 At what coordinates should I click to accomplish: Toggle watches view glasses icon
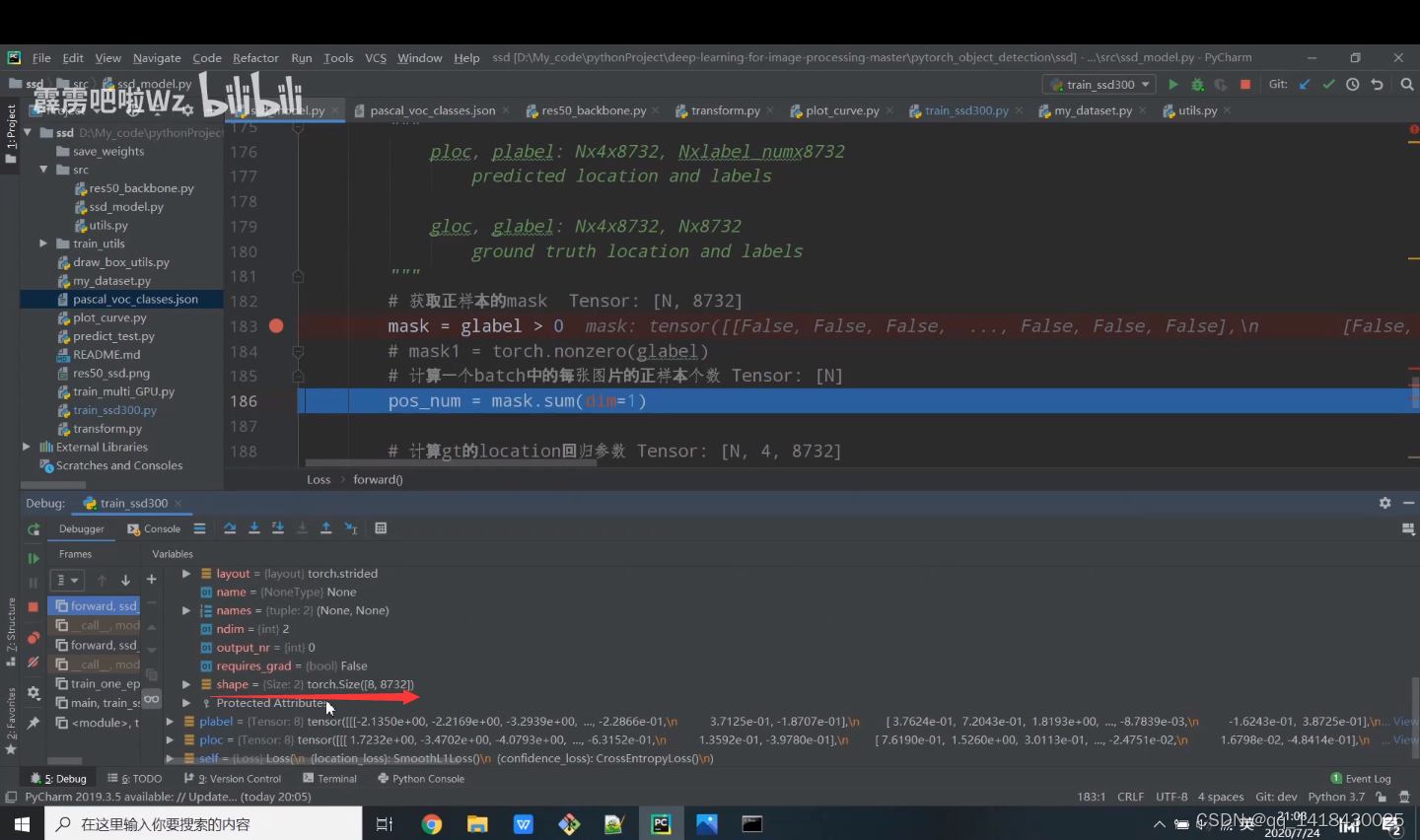pyautogui.click(x=152, y=699)
